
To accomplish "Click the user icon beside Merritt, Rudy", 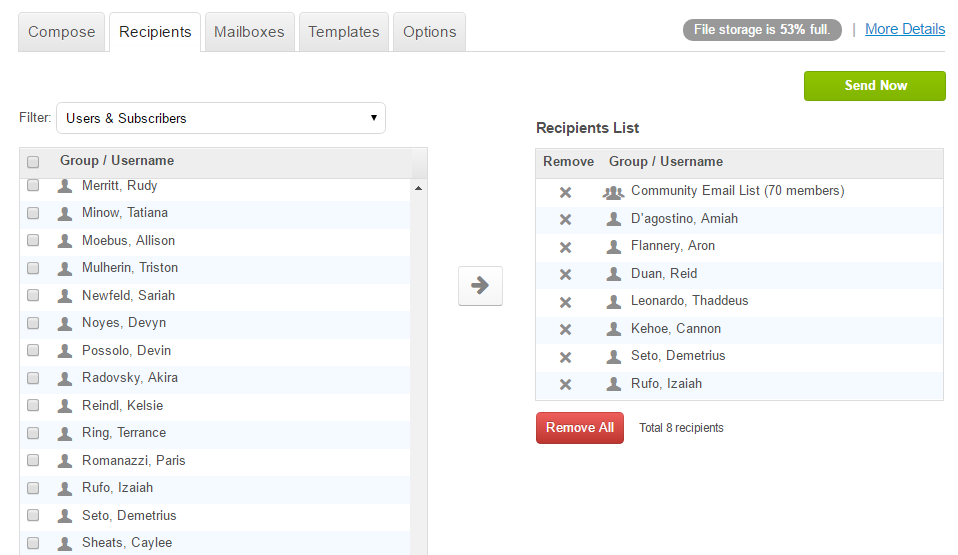I will (65, 186).
